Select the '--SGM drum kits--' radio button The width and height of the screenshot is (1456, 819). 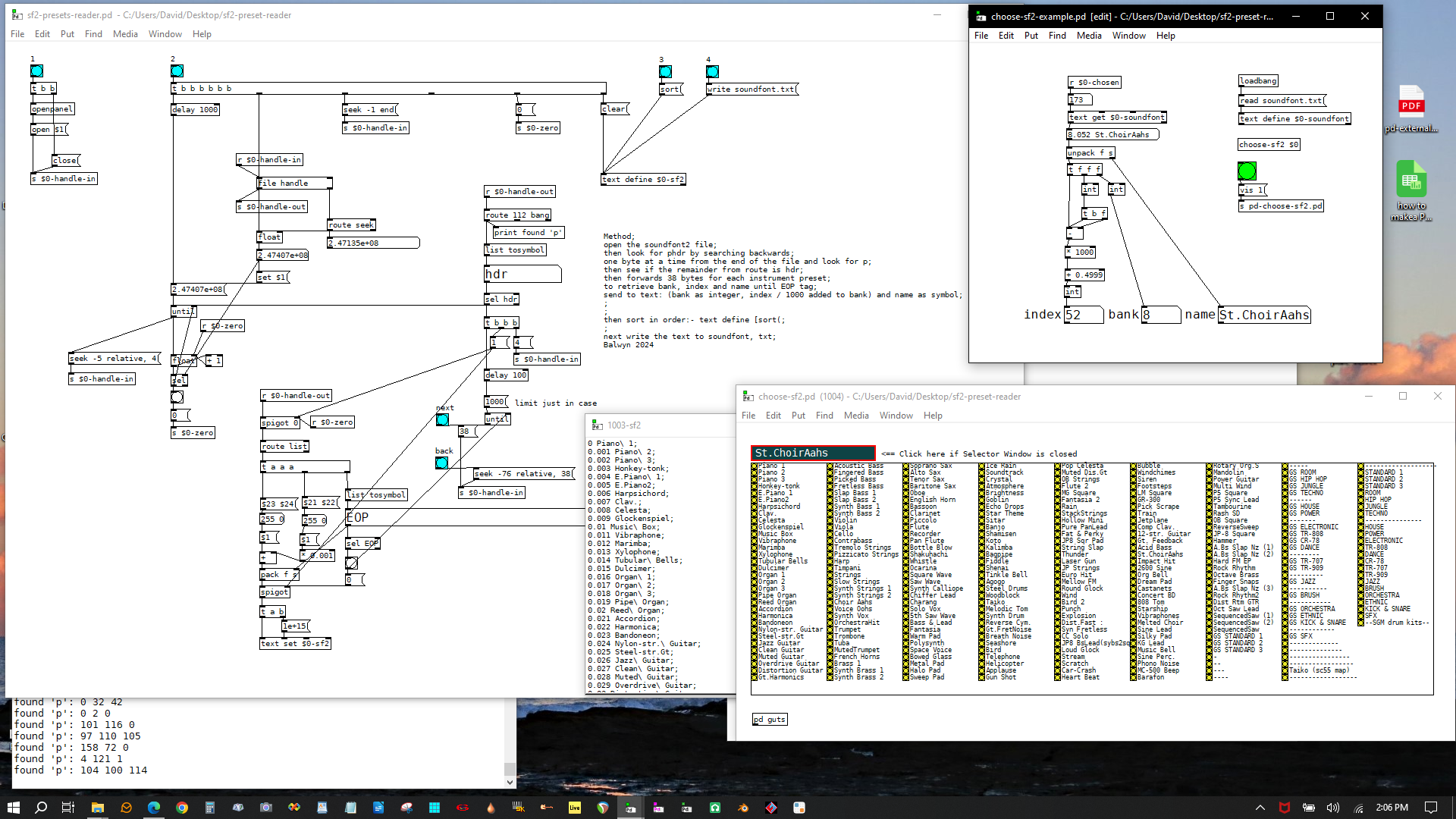coord(1361,623)
